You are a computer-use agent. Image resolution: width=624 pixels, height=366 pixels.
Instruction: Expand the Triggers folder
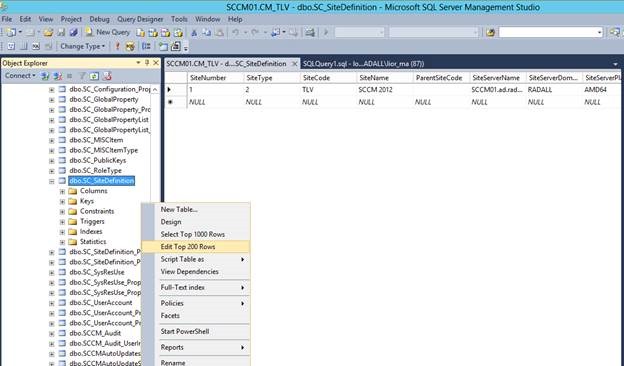click(x=62, y=222)
